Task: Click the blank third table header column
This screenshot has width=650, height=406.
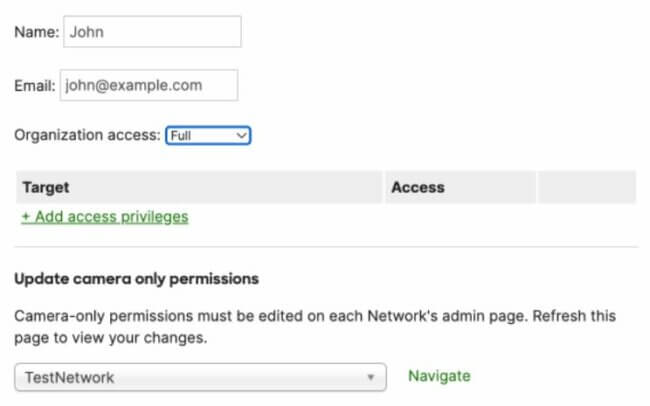Action: pos(587,187)
